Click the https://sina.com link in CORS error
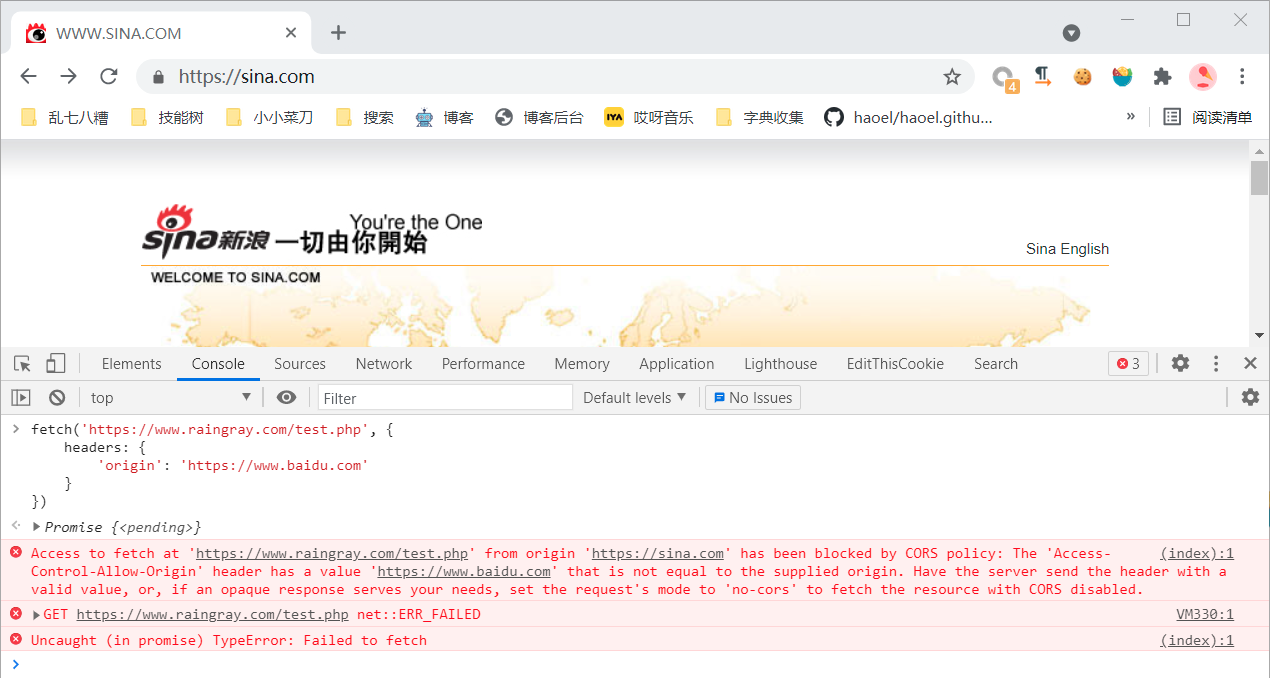The height and width of the screenshot is (678, 1270). pos(658,553)
